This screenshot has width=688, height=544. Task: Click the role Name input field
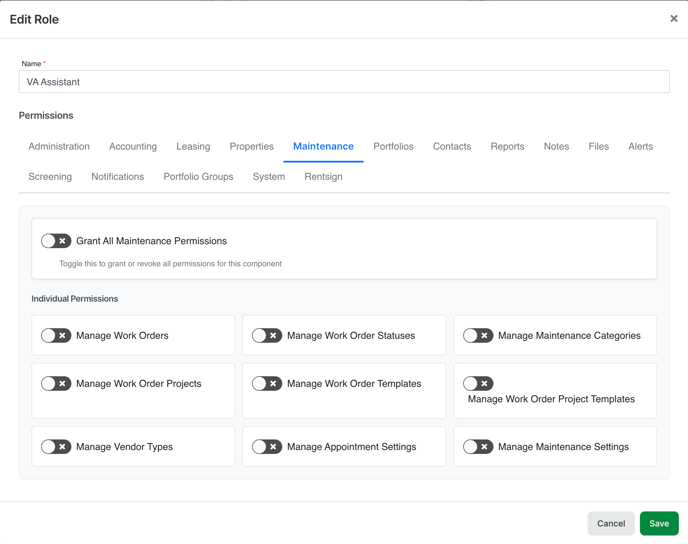pyautogui.click(x=343, y=82)
